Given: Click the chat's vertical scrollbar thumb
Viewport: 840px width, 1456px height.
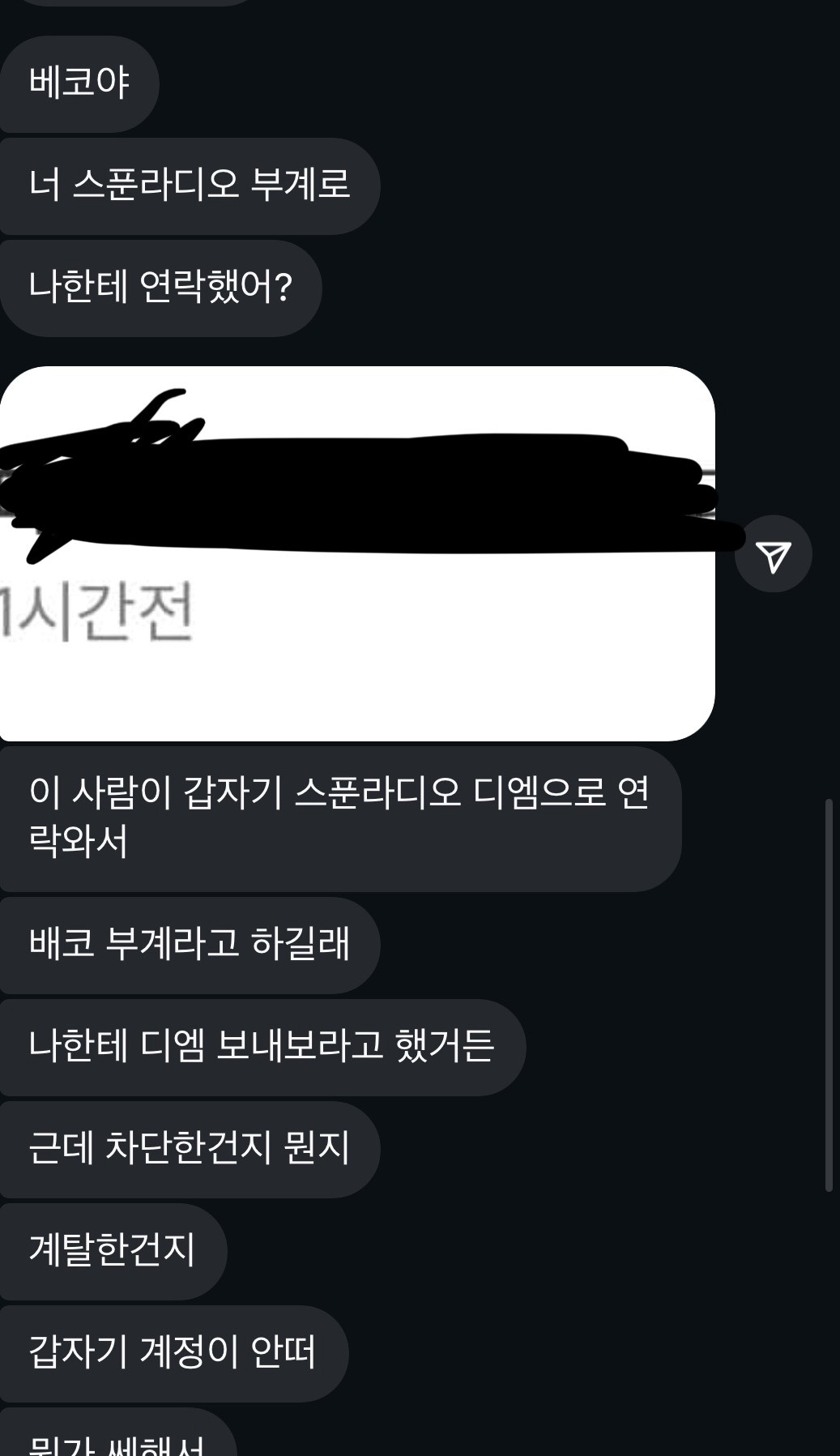Looking at the screenshot, I should tap(829, 995).
